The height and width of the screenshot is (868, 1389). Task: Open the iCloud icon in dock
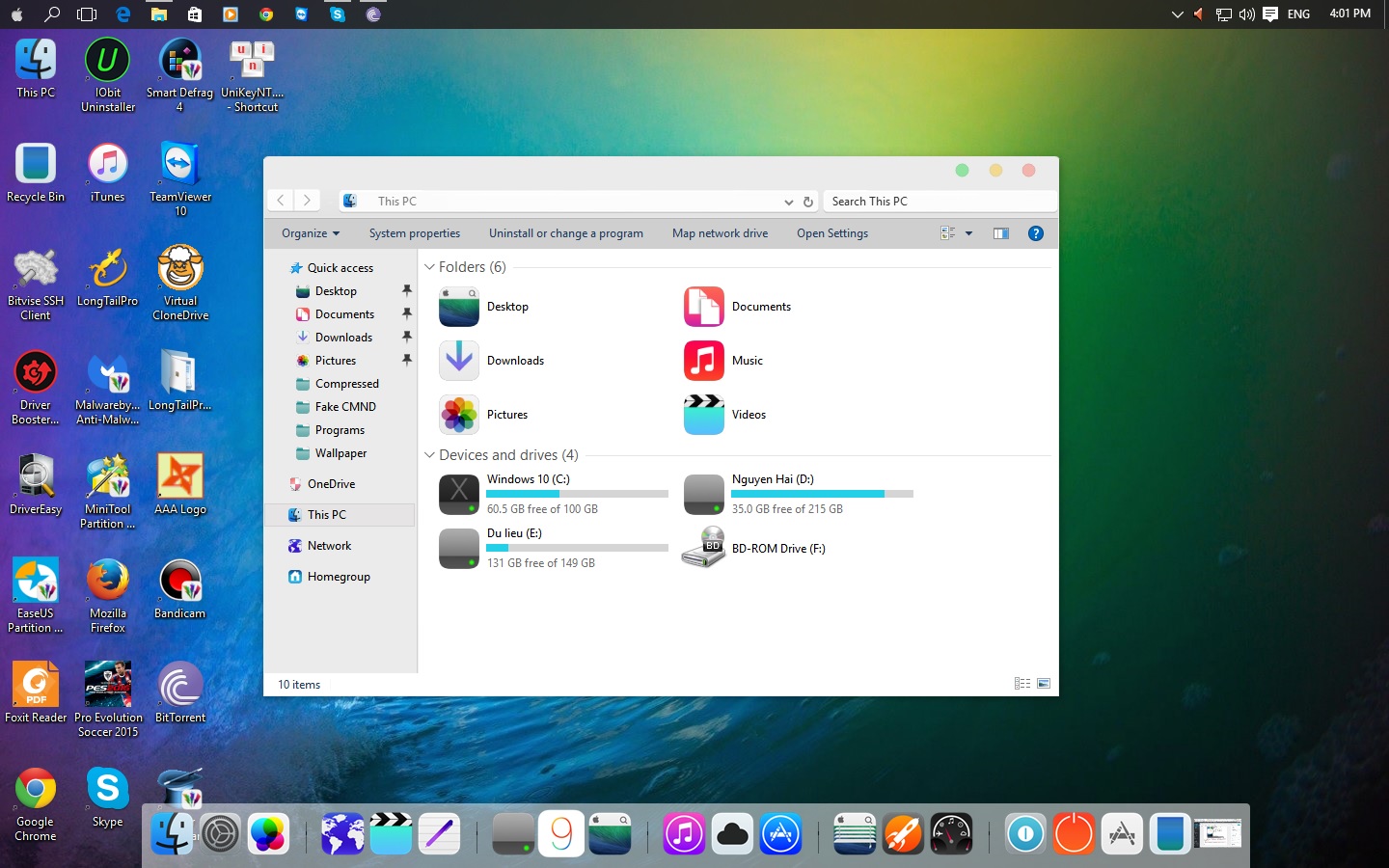pos(732,833)
